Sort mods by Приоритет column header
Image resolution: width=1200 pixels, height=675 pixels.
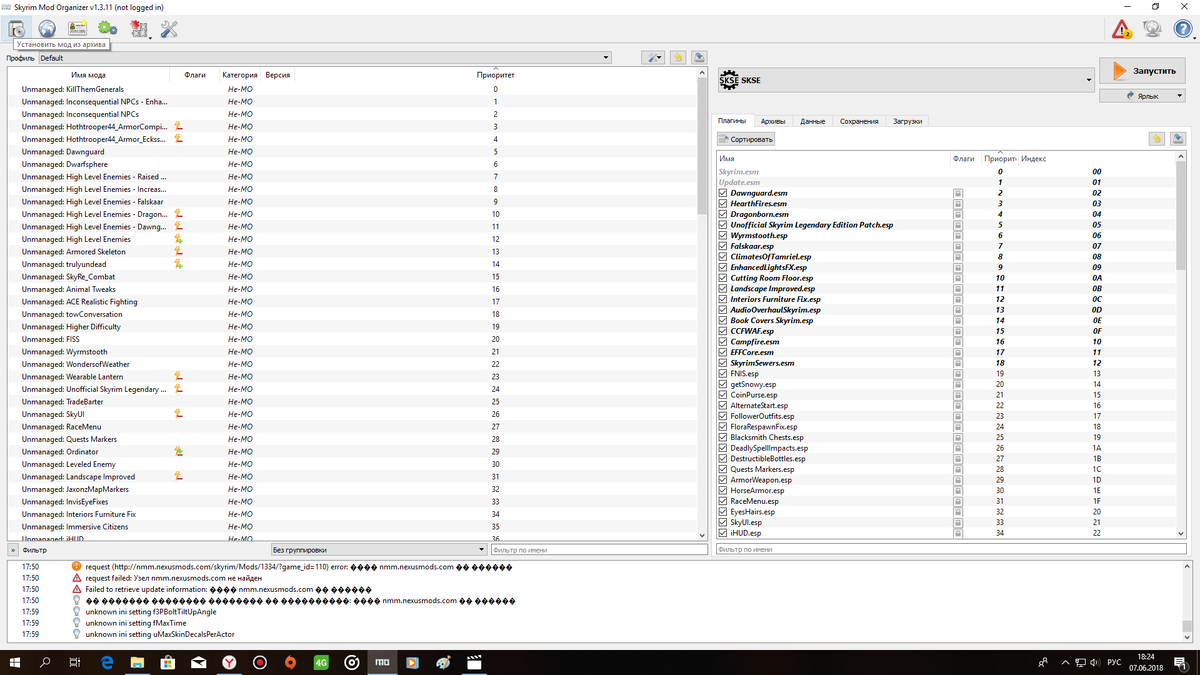tap(496, 75)
